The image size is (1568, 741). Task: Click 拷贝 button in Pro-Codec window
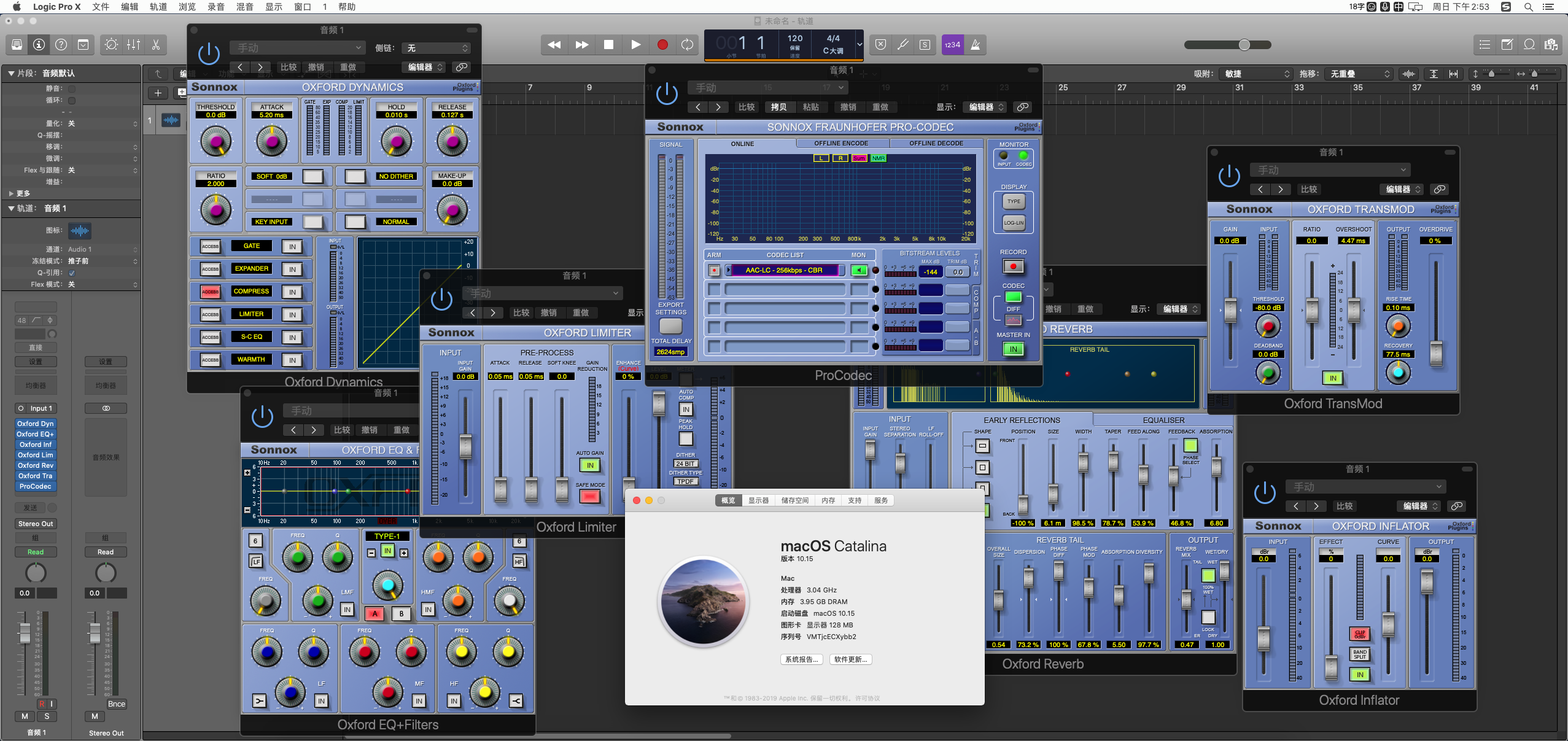coord(778,107)
